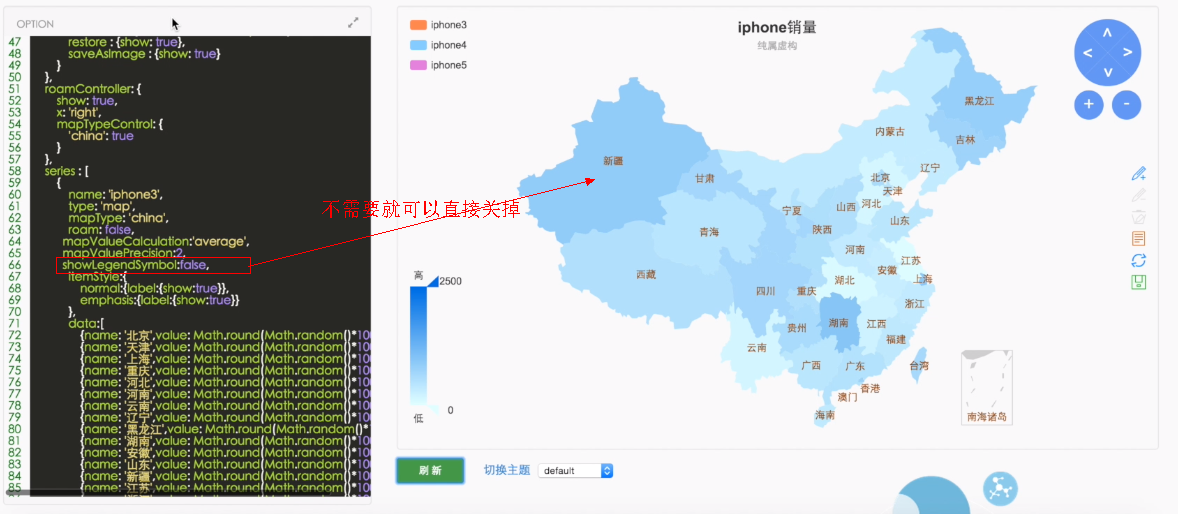Image resolution: width=1178 pixels, height=514 pixels.
Task: Select 湖北 province on the map
Action: click(x=844, y=280)
